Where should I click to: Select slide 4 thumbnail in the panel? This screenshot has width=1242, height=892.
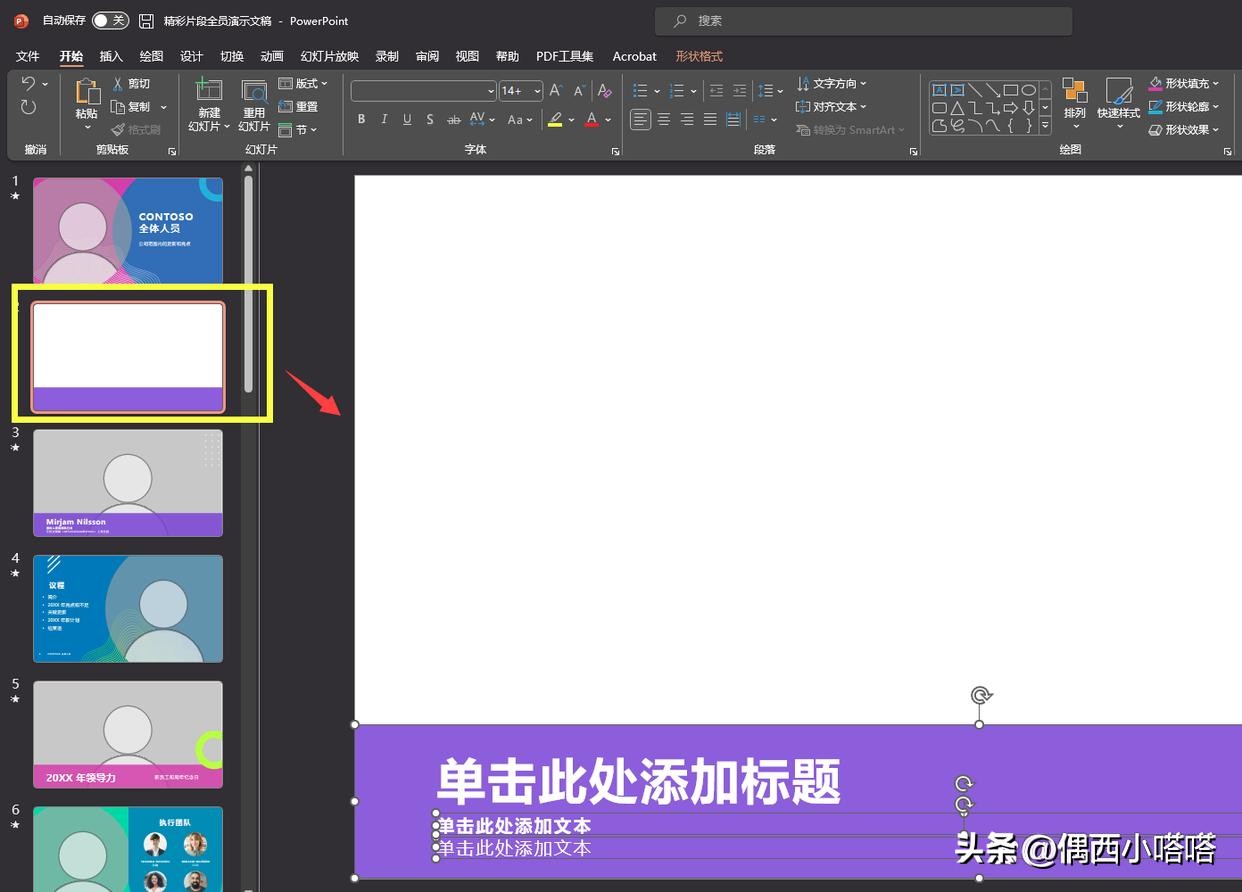click(x=128, y=609)
